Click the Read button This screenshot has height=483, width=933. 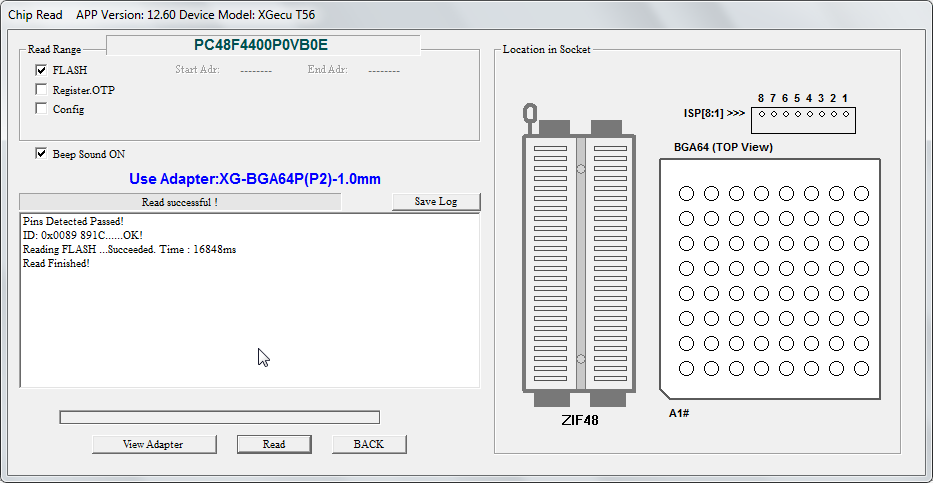click(x=273, y=444)
